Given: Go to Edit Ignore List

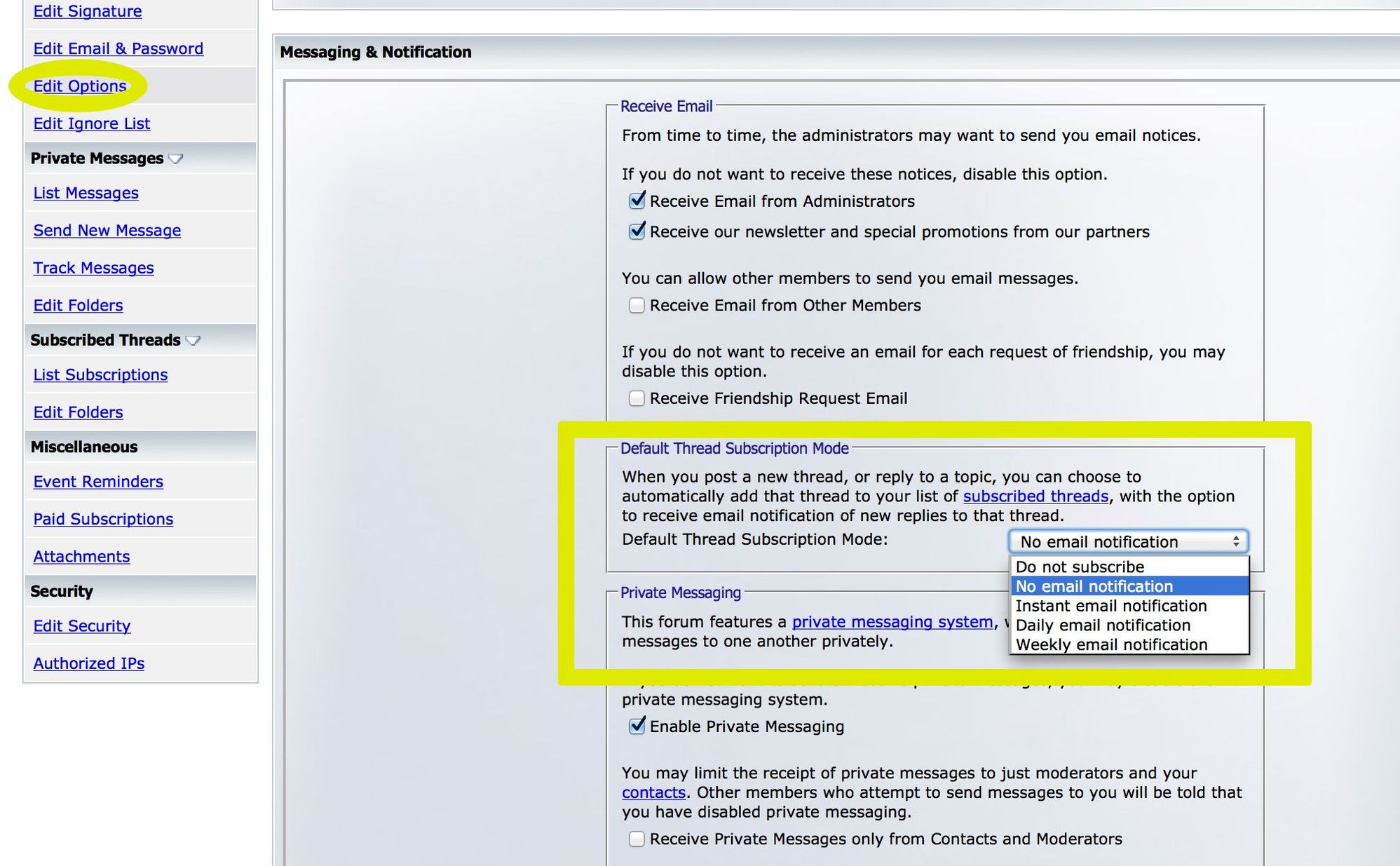Looking at the screenshot, I should (92, 124).
